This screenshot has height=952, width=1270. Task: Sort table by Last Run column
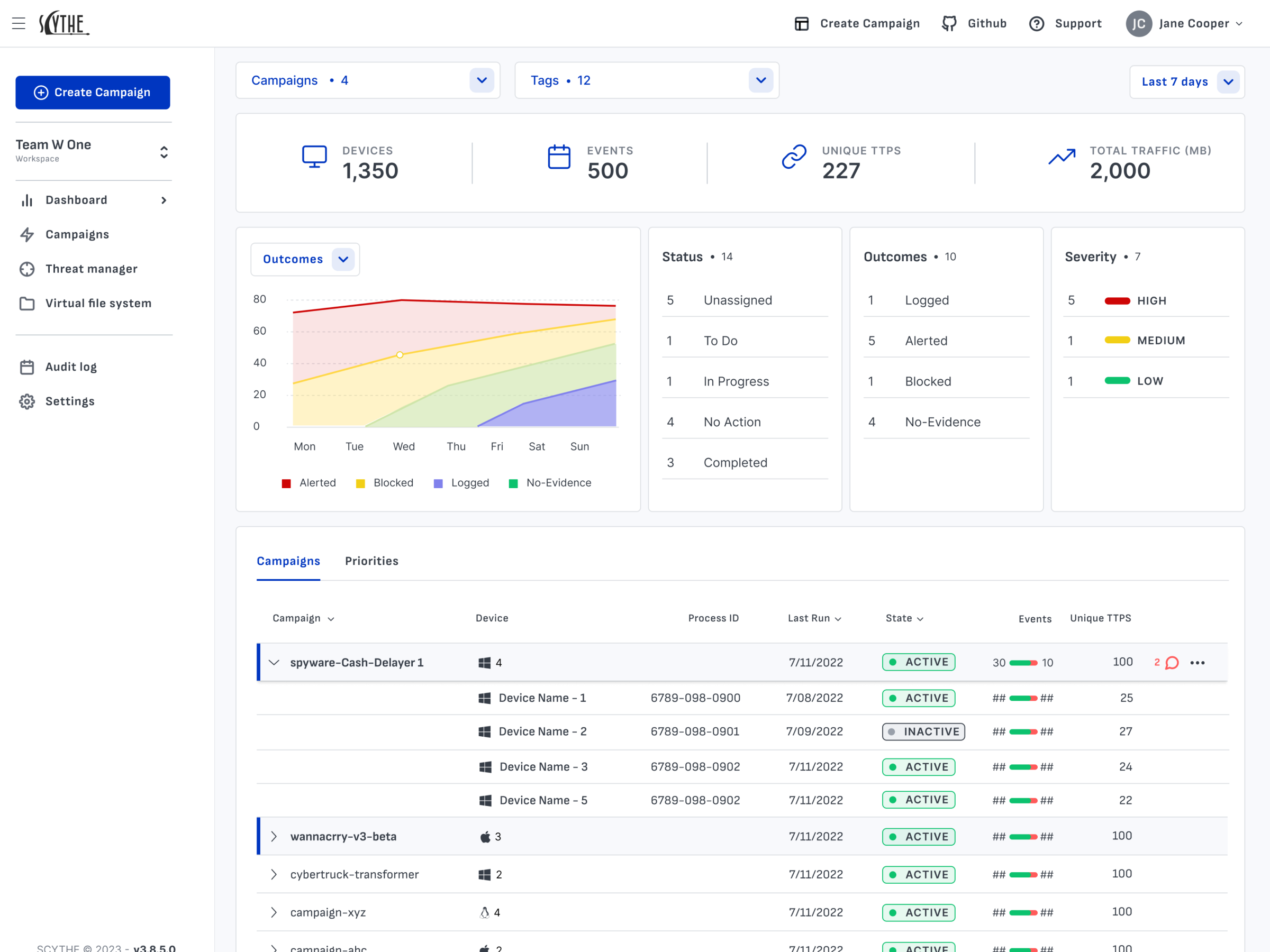tap(814, 618)
